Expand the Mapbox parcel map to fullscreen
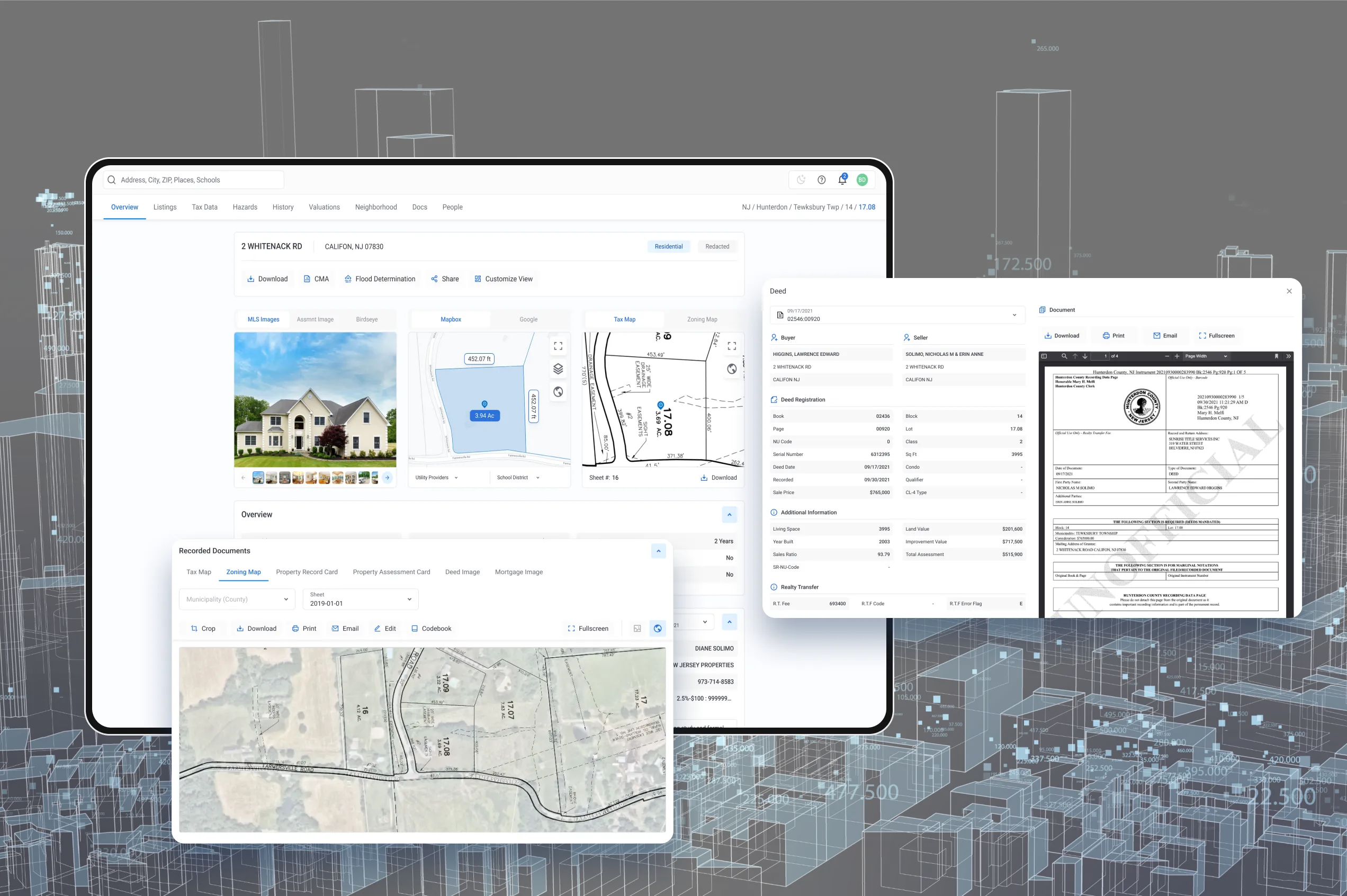The image size is (1347, 896). click(x=558, y=346)
